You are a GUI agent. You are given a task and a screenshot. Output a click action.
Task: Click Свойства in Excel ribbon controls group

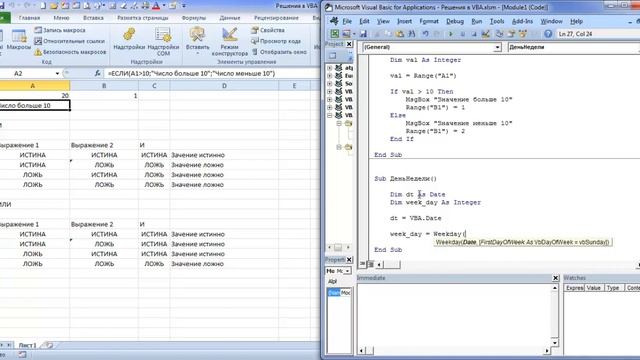click(x=268, y=30)
